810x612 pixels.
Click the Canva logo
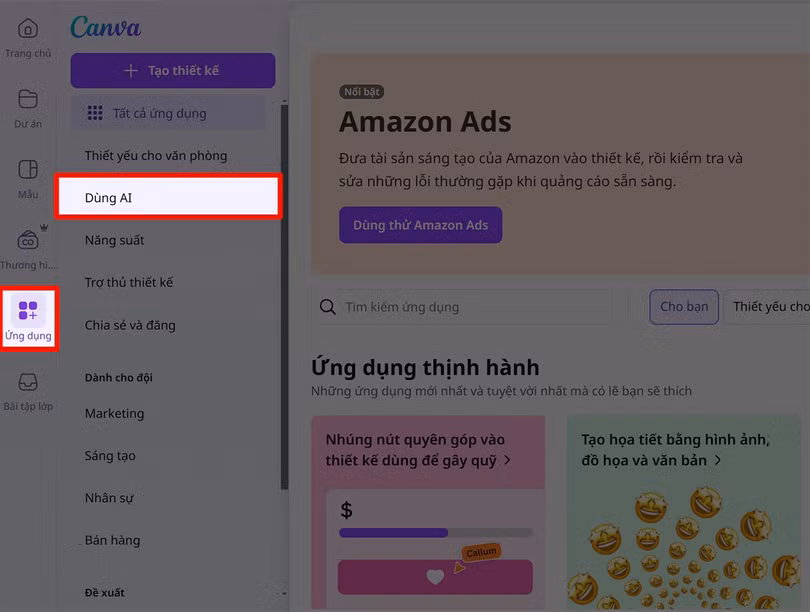105,27
